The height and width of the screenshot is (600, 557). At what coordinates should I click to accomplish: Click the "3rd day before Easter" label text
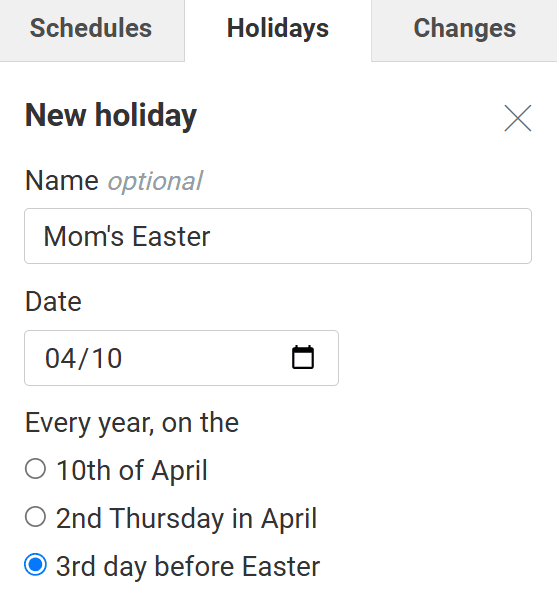[188, 566]
